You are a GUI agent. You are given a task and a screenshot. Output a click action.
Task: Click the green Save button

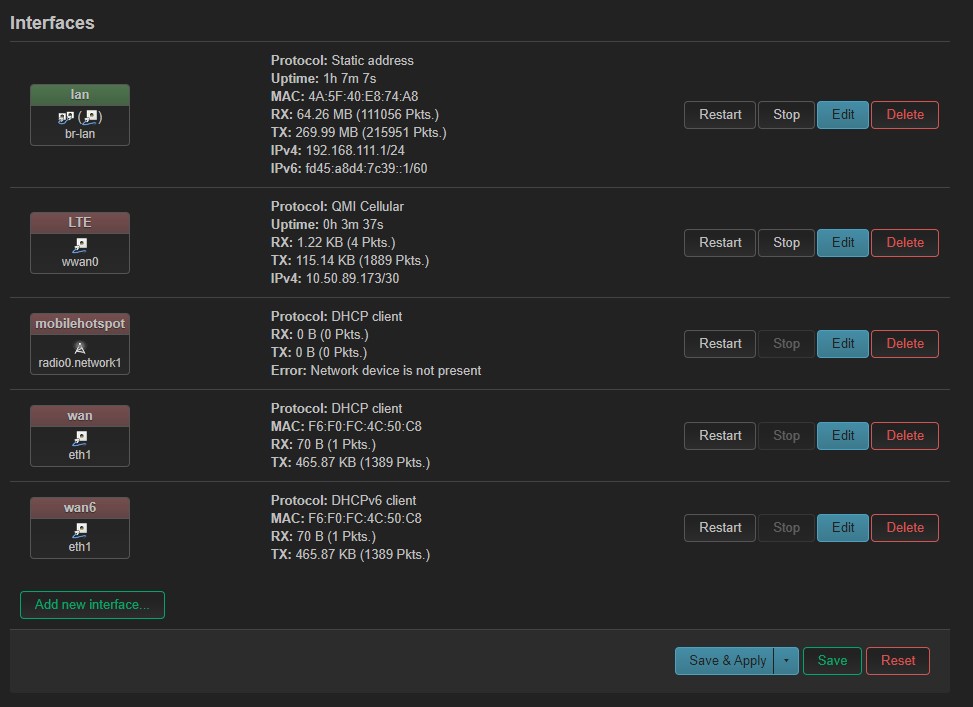click(832, 660)
